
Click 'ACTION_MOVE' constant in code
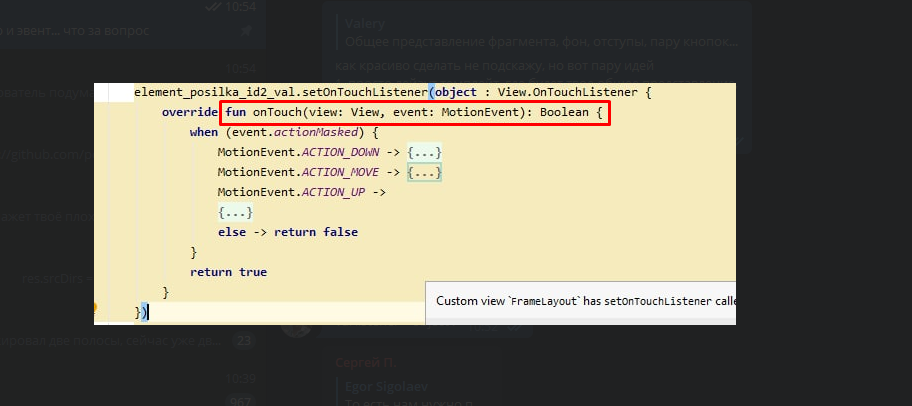342,173
